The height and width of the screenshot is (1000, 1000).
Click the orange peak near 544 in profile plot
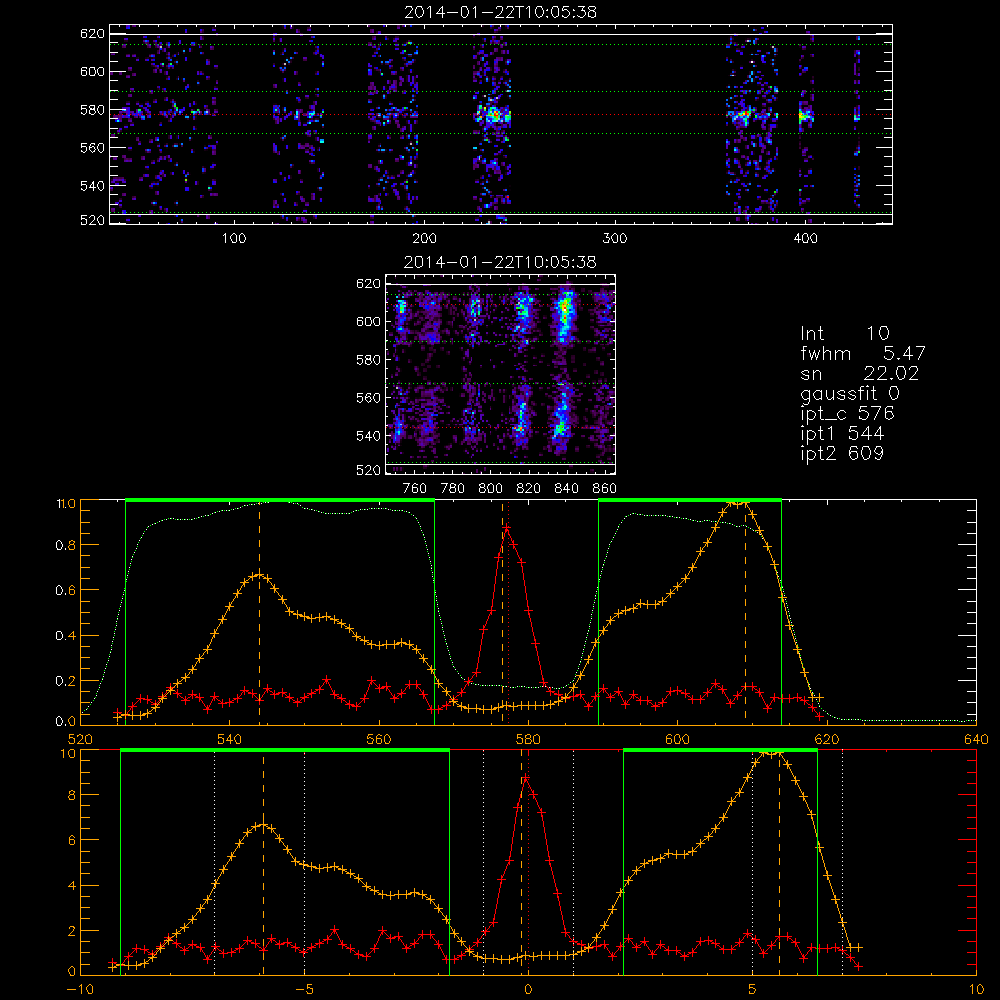click(x=258, y=575)
